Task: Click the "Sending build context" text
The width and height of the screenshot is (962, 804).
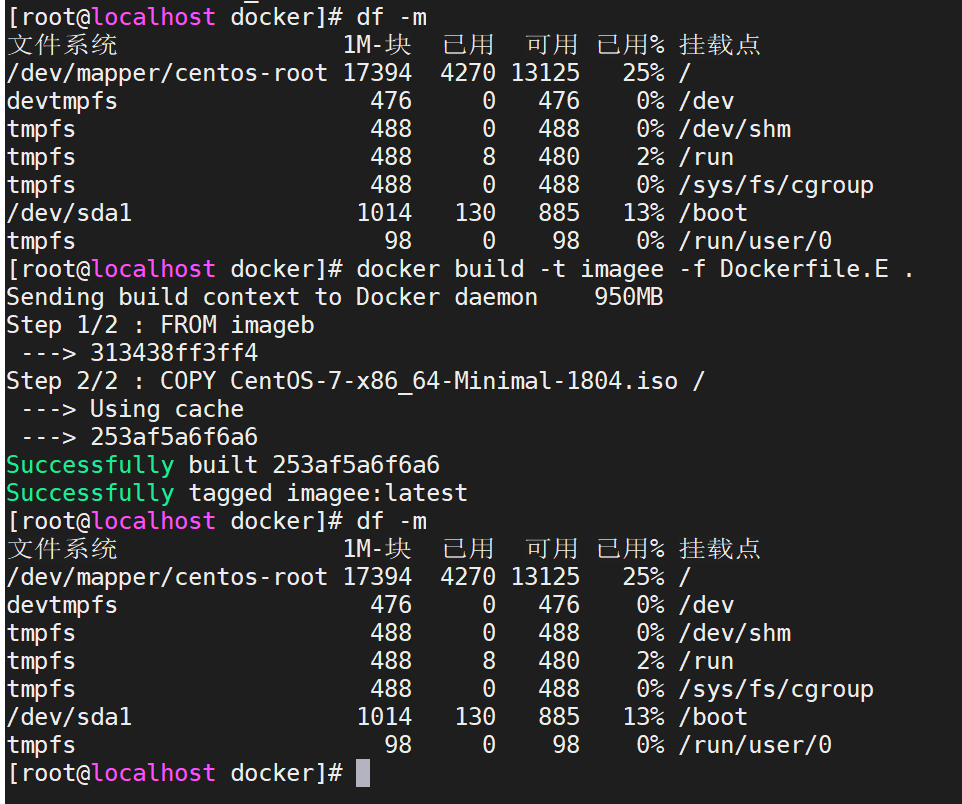Action: 158,297
